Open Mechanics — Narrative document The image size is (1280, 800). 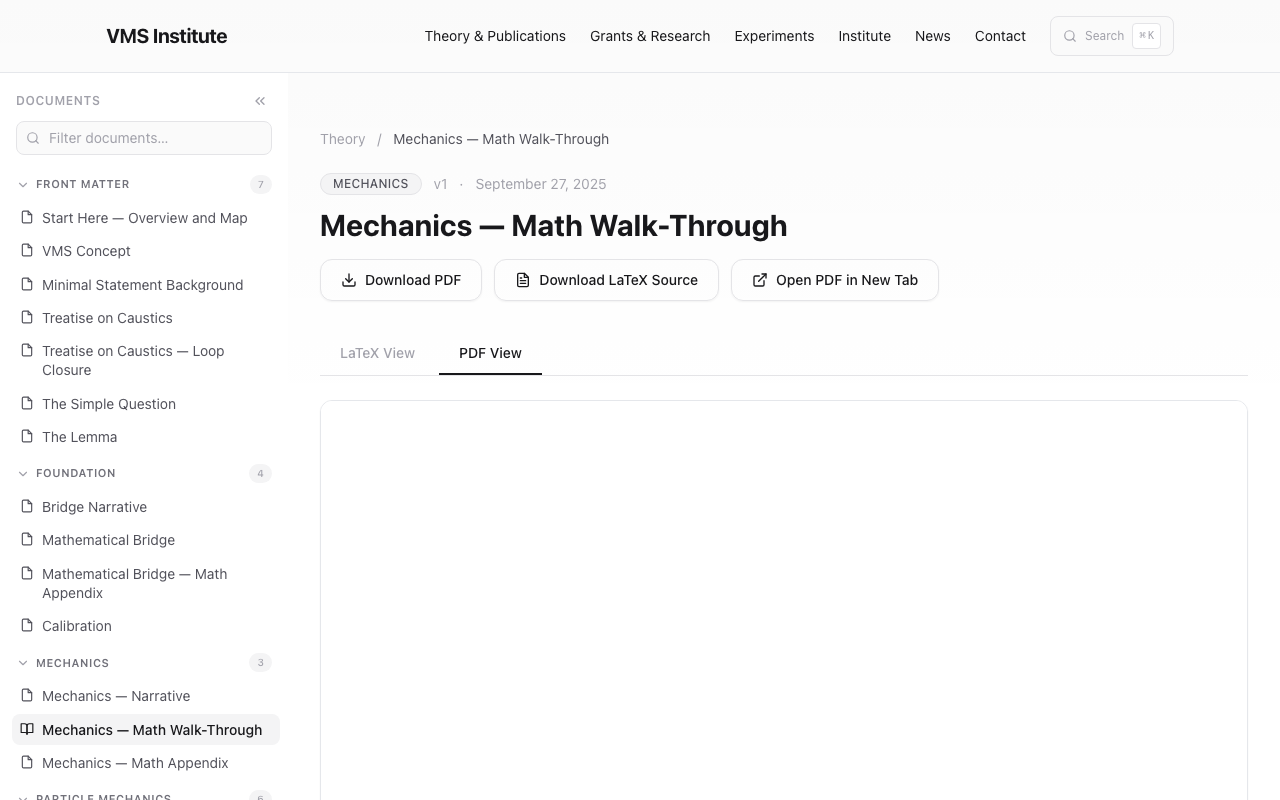click(x=146, y=696)
